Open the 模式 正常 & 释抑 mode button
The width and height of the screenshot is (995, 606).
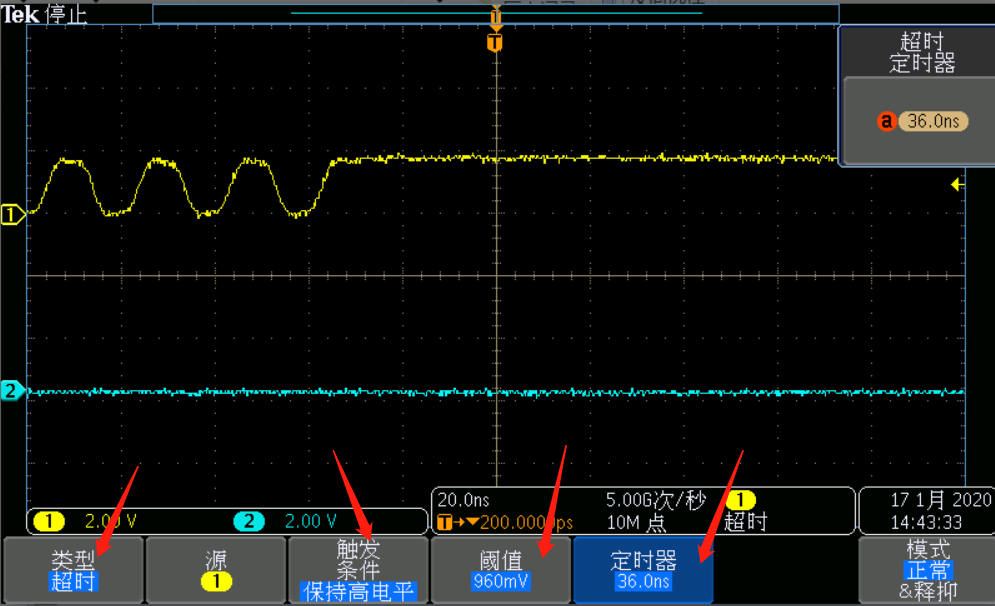pos(928,570)
